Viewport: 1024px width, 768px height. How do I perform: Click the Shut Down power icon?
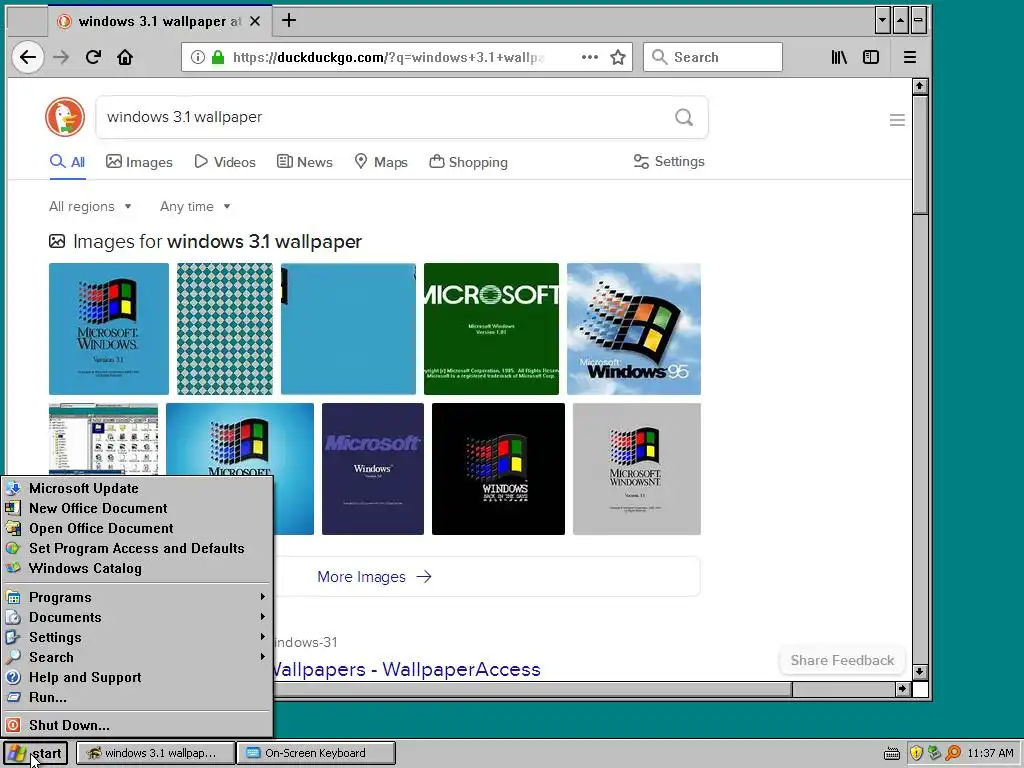[13, 725]
